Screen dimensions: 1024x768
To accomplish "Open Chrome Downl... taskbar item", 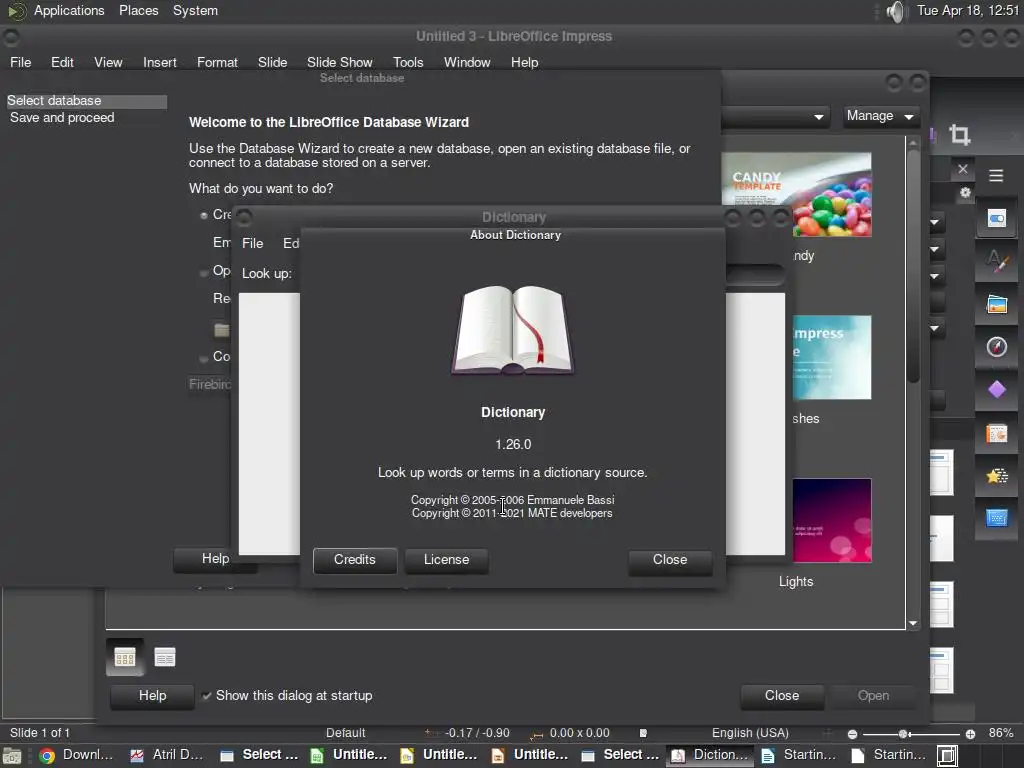I will pos(76,755).
